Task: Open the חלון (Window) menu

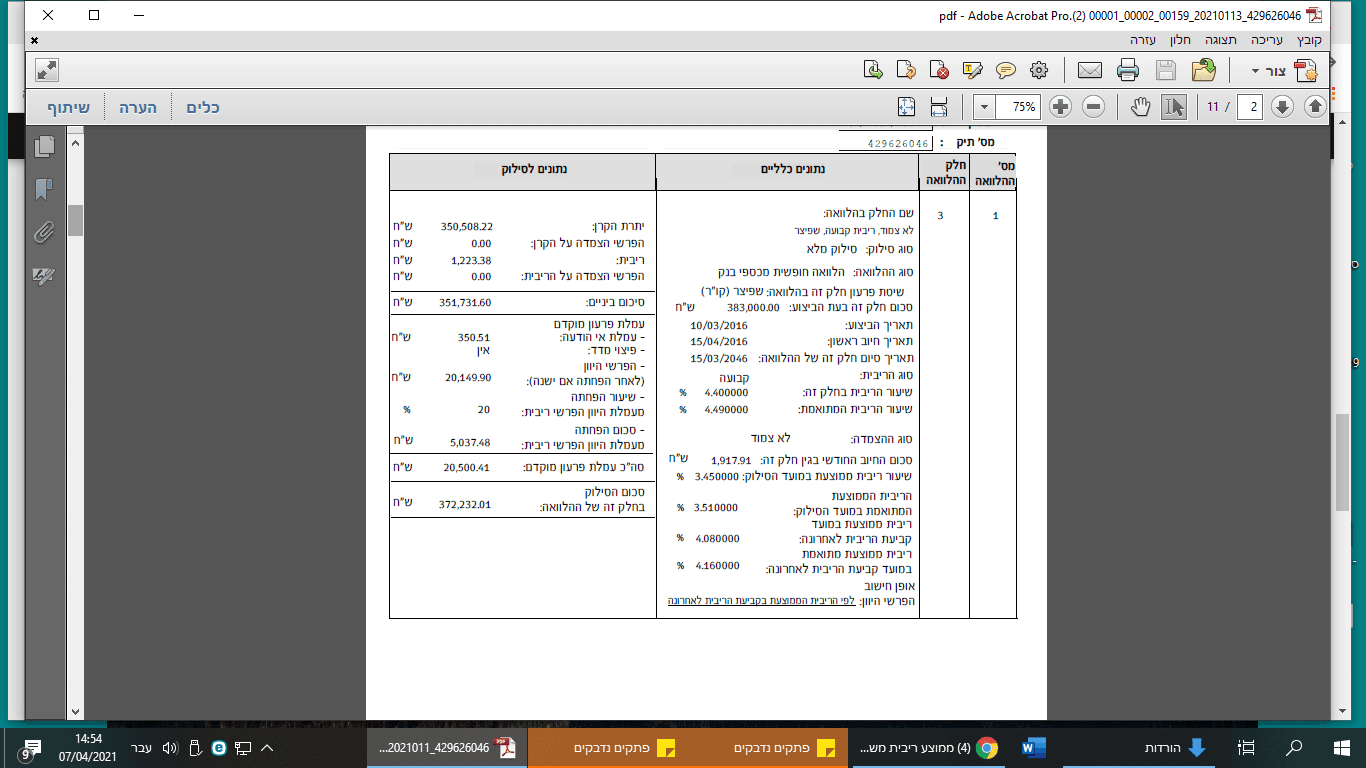Action: (x=1180, y=40)
